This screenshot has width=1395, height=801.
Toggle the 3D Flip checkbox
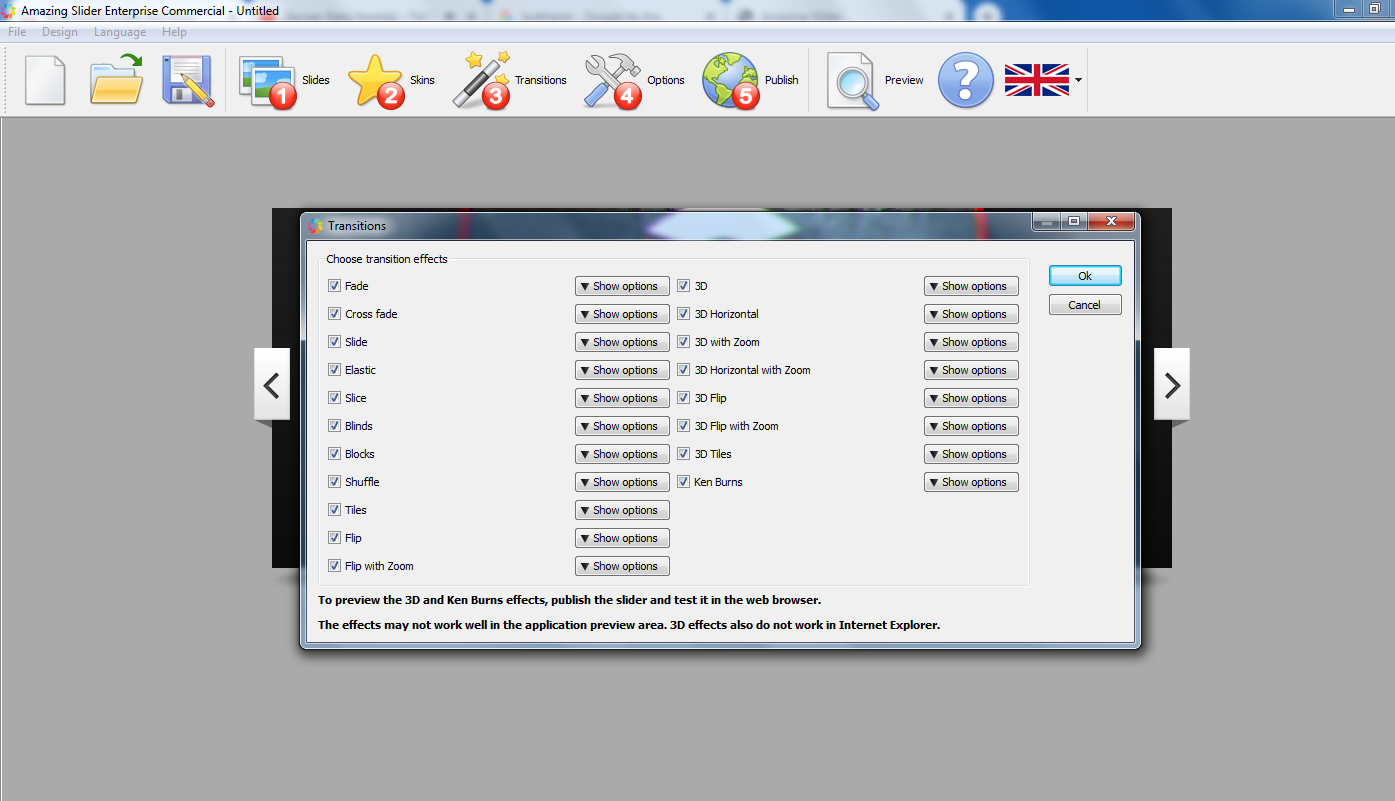(x=684, y=398)
